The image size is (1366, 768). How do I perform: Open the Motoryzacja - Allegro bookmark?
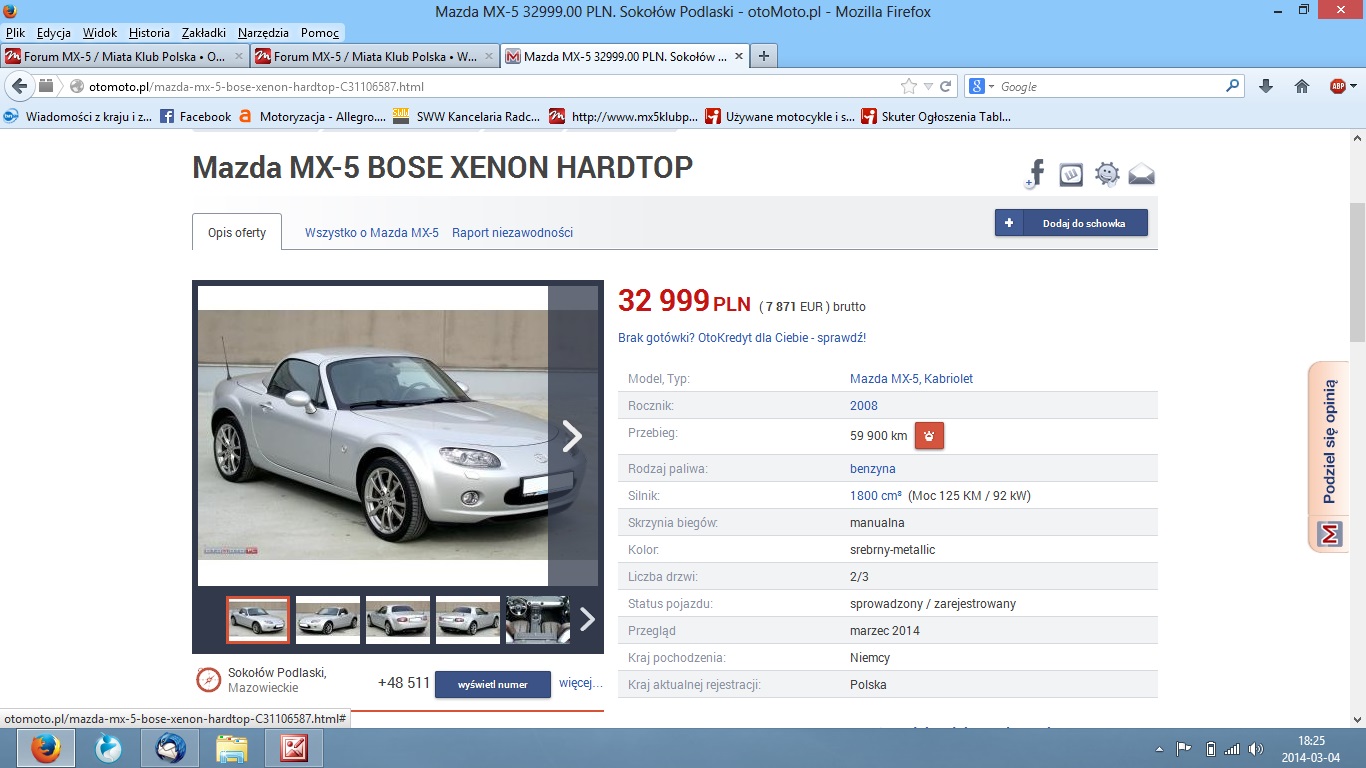(311, 116)
